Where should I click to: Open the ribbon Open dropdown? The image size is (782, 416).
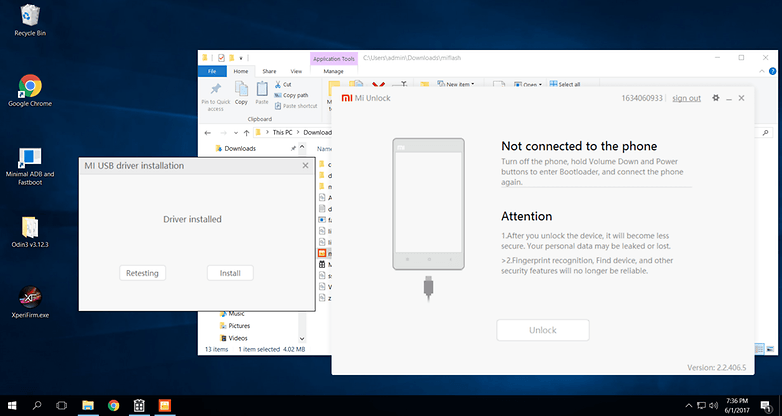point(528,85)
